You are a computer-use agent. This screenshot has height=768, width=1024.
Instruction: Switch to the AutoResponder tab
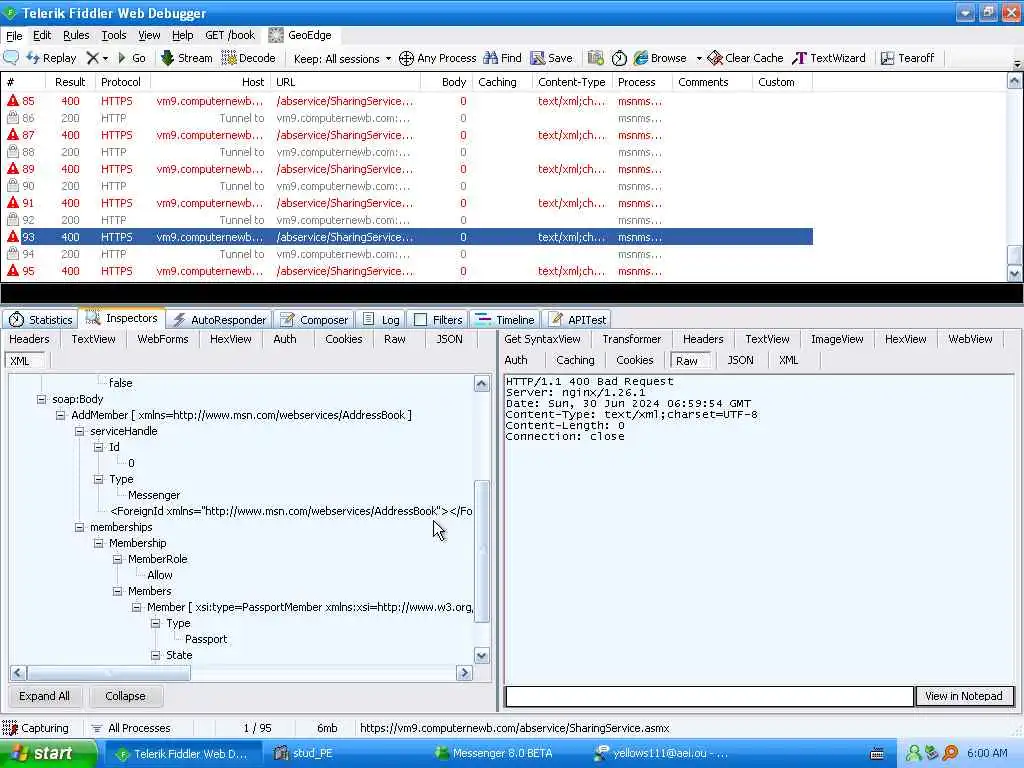coord(219,319)
